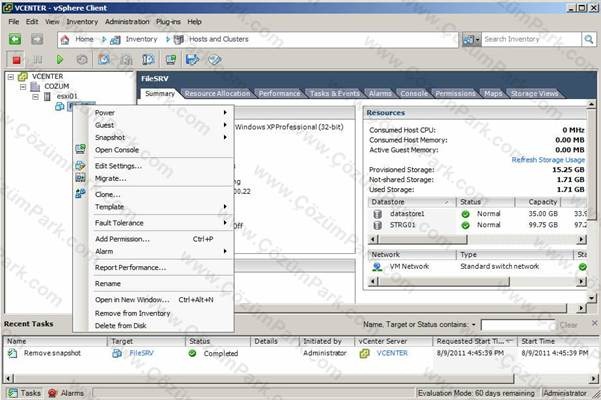Click the green Power On play icon

tap(59, 60)
